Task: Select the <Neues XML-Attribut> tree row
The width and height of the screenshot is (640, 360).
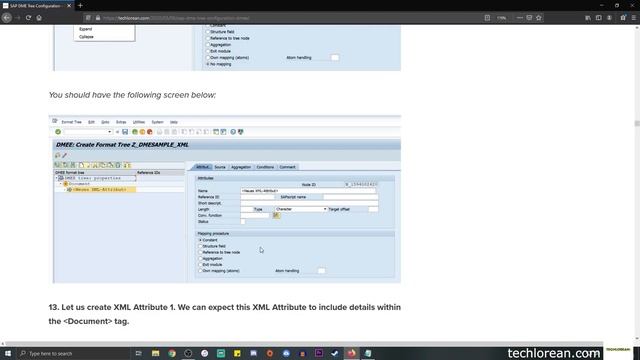Action: [100, 190]
